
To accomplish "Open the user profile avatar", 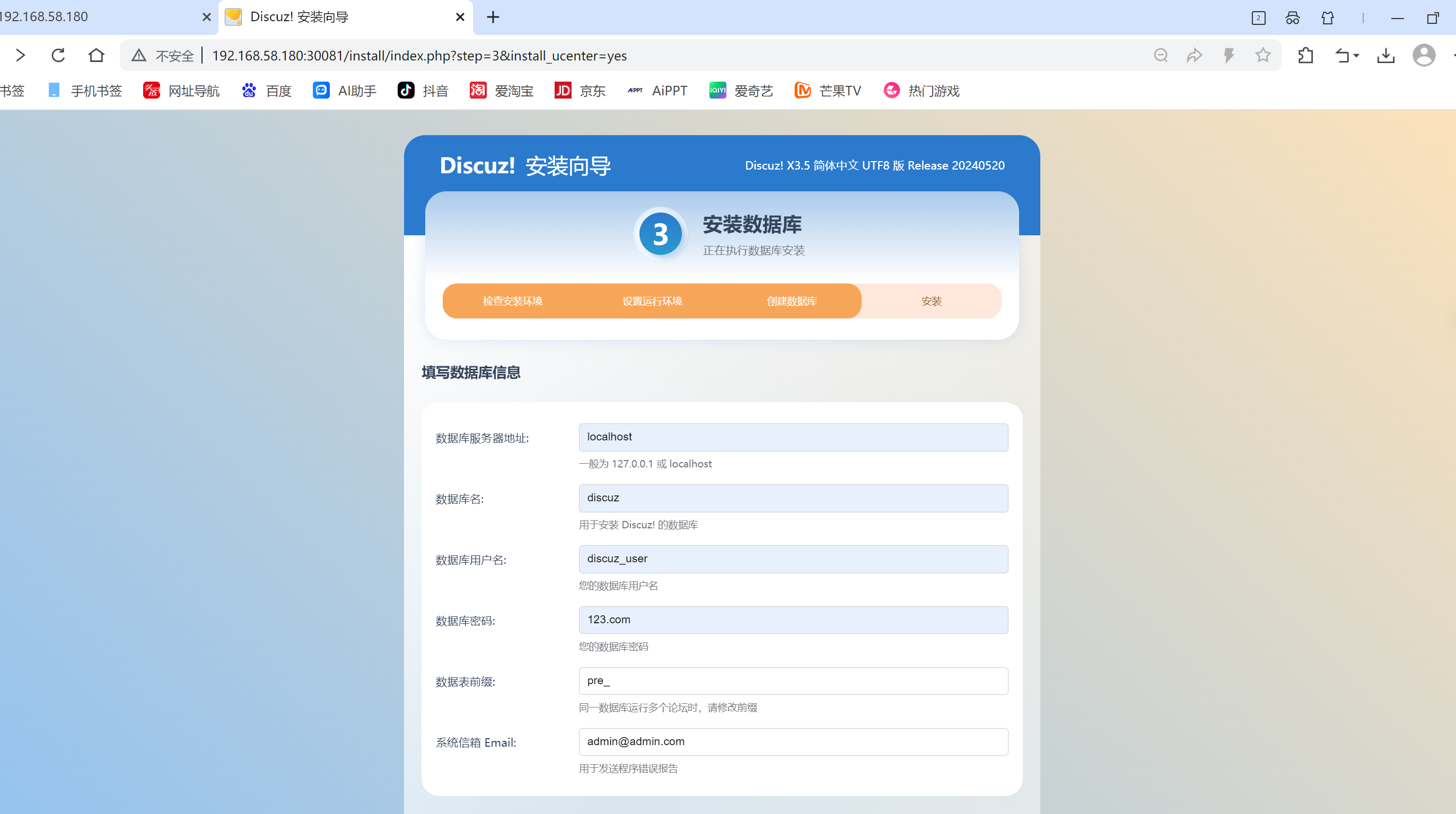I will pyautogui.click(x=1424, y=55).
